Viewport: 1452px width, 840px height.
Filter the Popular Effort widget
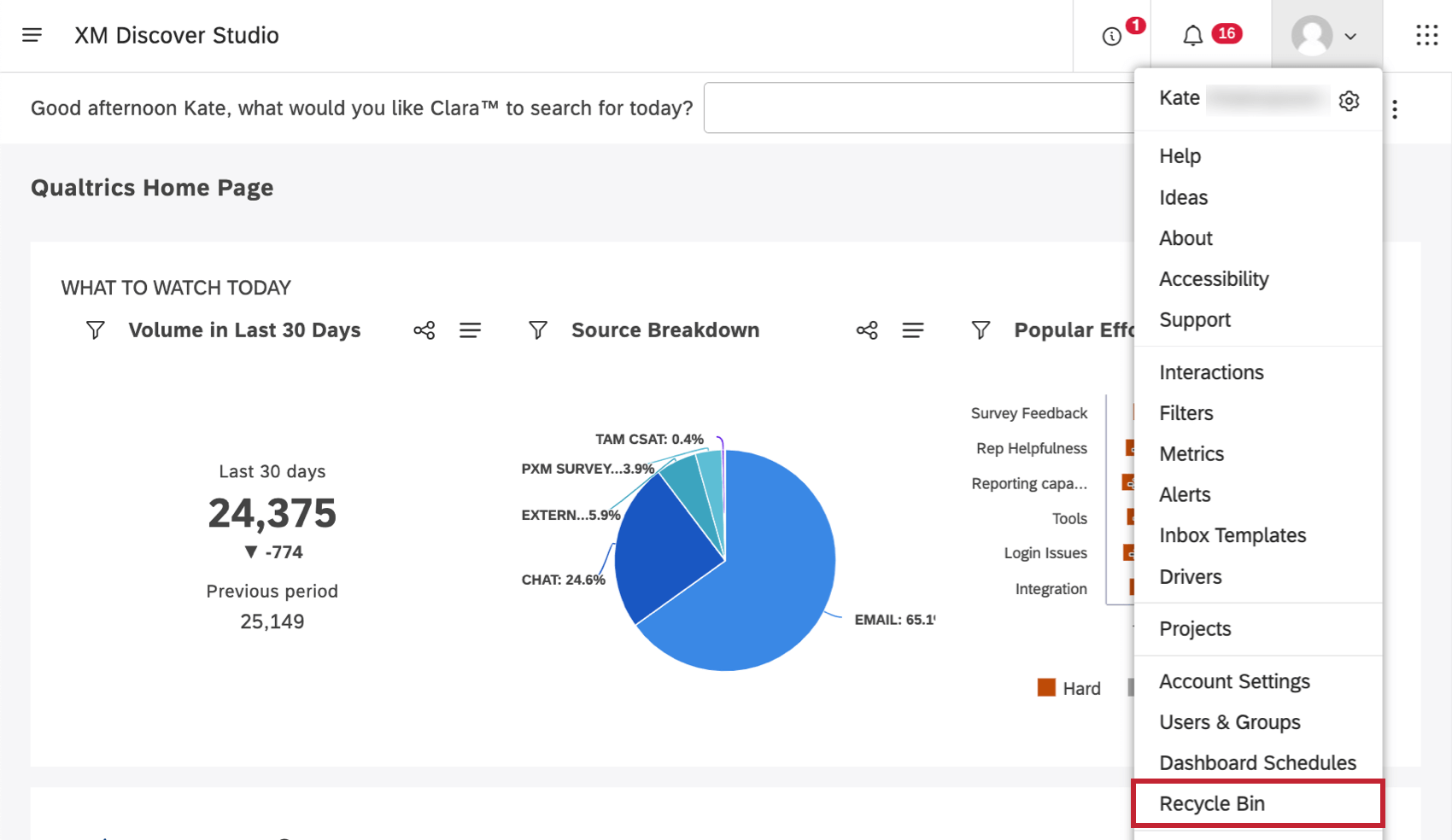[x=981, y=330]
